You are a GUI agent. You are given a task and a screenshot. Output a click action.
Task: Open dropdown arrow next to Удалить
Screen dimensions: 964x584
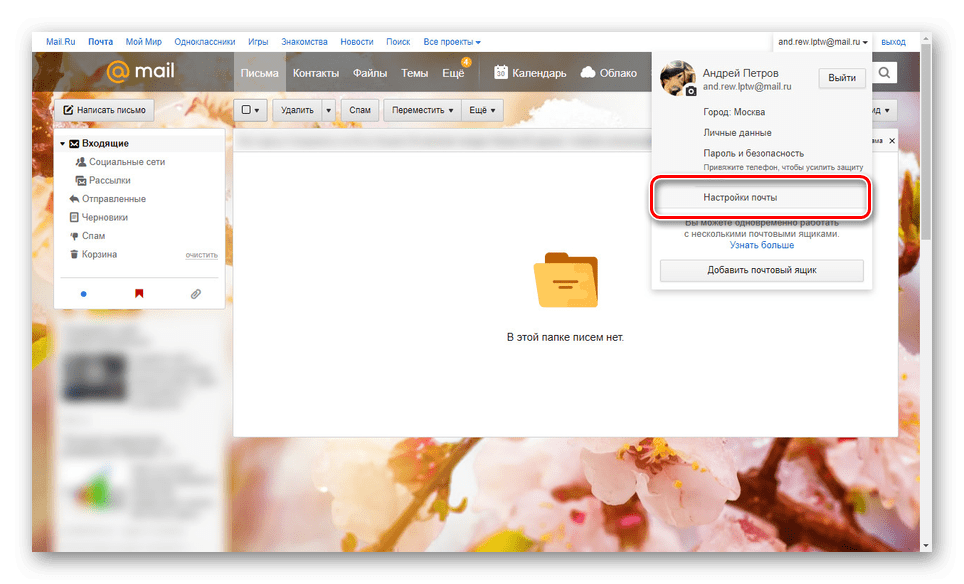click(329, 110)
